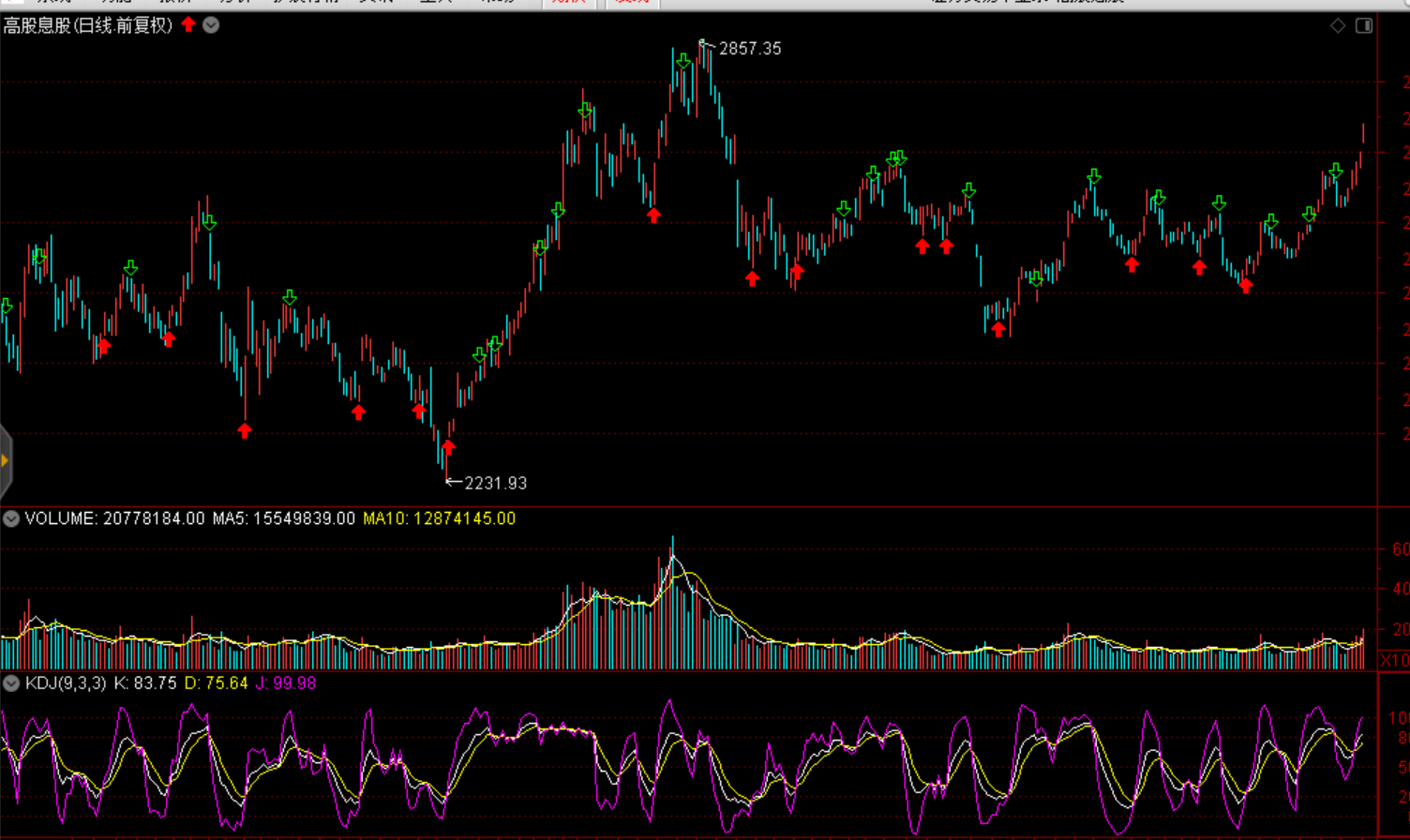Viewport: 1410px width, 840px height.
Task: Click the yellow arrow handle on the left edge
Action: pos(5,460)
